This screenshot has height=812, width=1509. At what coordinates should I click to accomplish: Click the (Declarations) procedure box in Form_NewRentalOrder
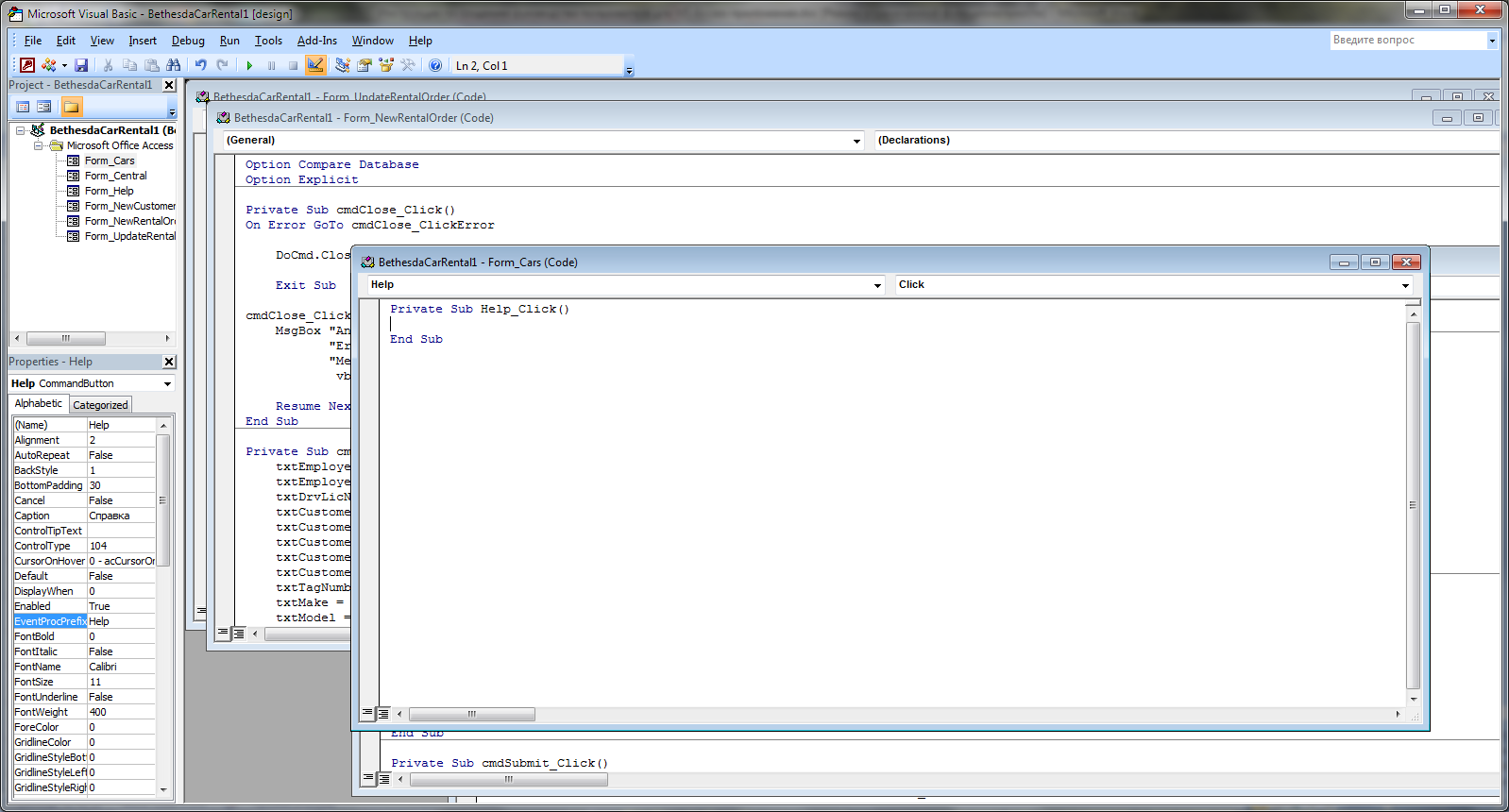[1187, 140]
